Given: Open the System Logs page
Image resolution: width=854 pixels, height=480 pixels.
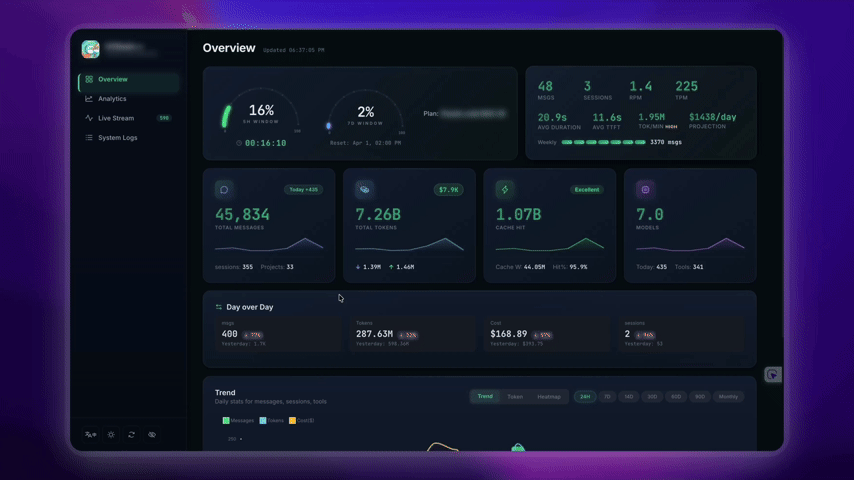Looking at the screenshot, I should tap(129, 137).
